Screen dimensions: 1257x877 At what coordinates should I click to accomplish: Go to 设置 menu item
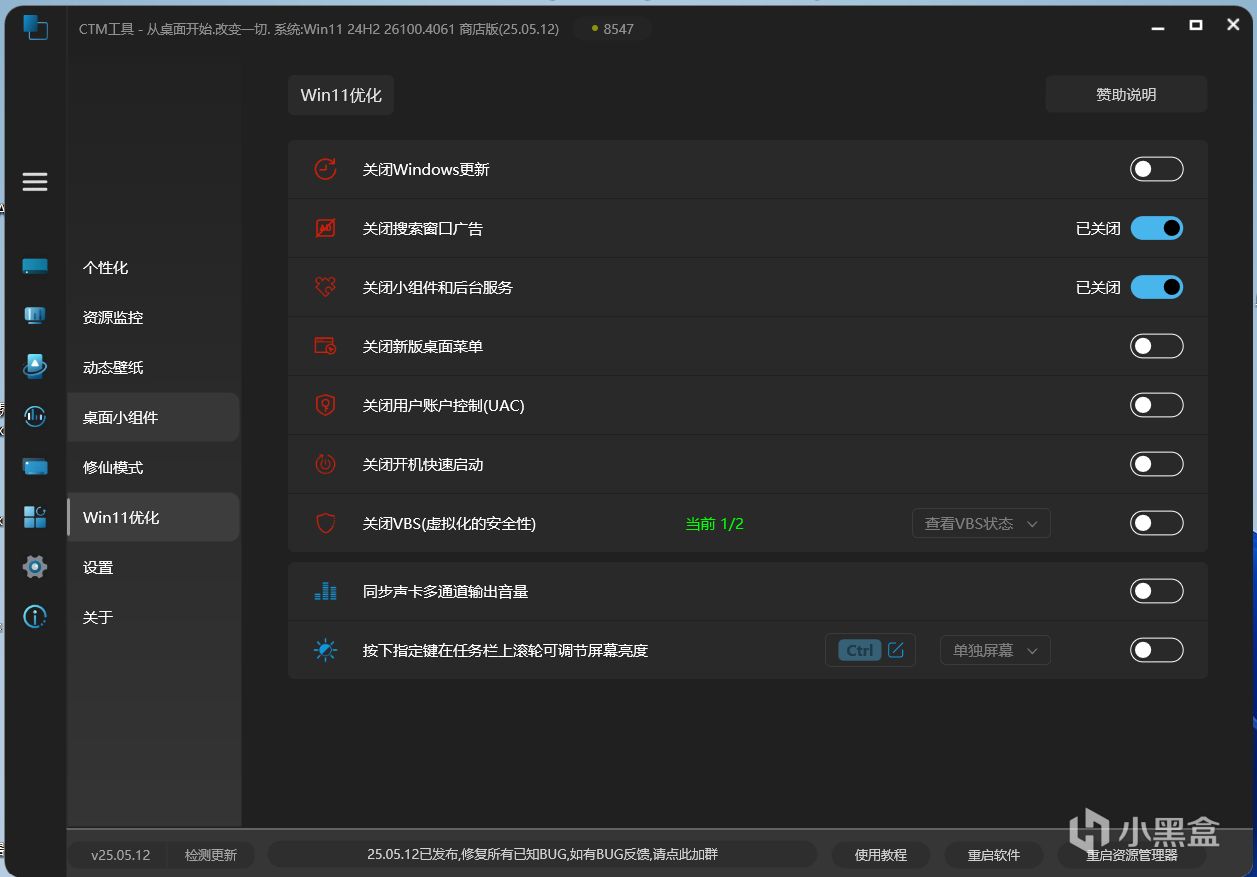click(x=153, y=567)
